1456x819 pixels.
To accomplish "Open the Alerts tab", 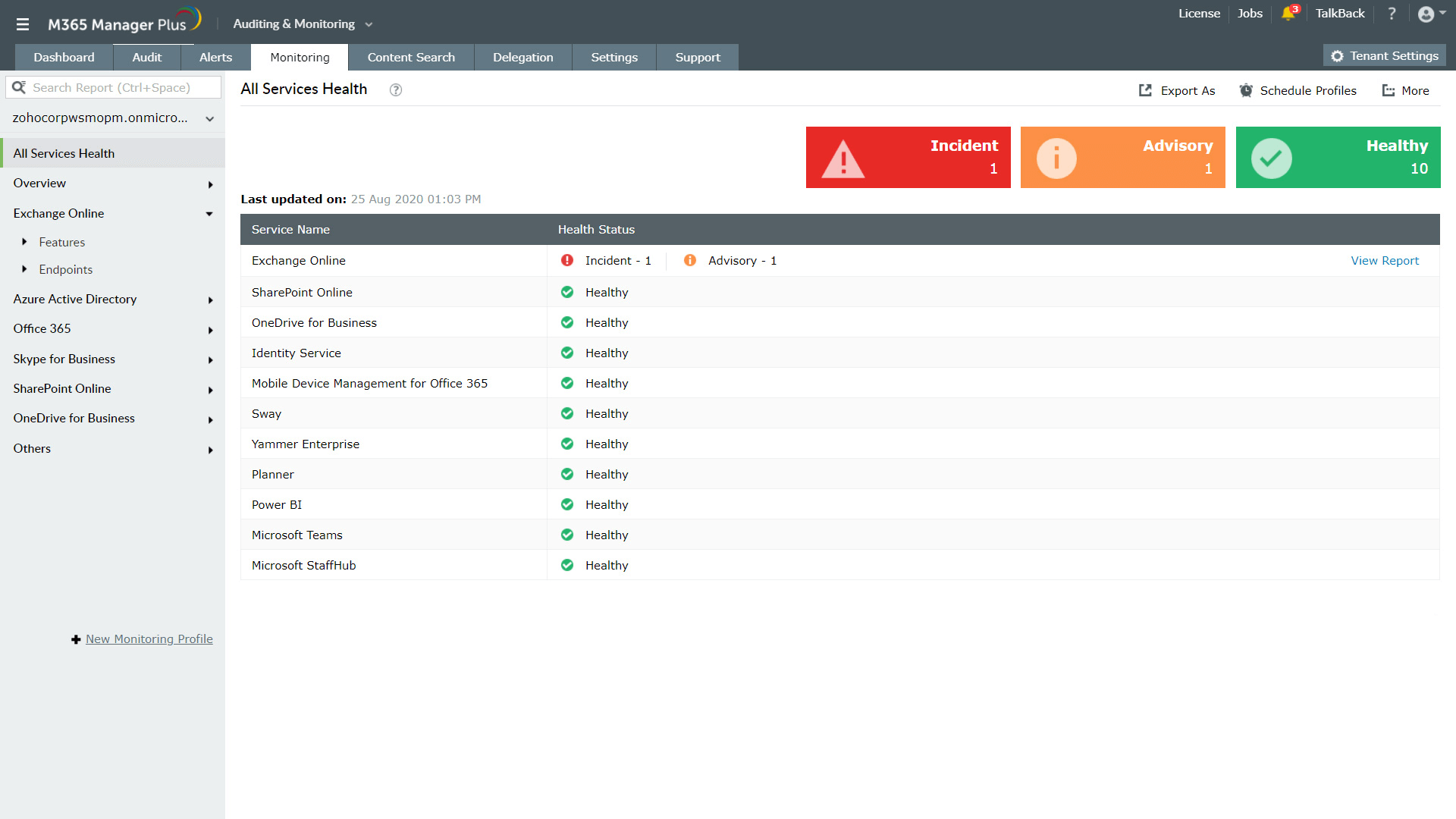I will (215, 58).
